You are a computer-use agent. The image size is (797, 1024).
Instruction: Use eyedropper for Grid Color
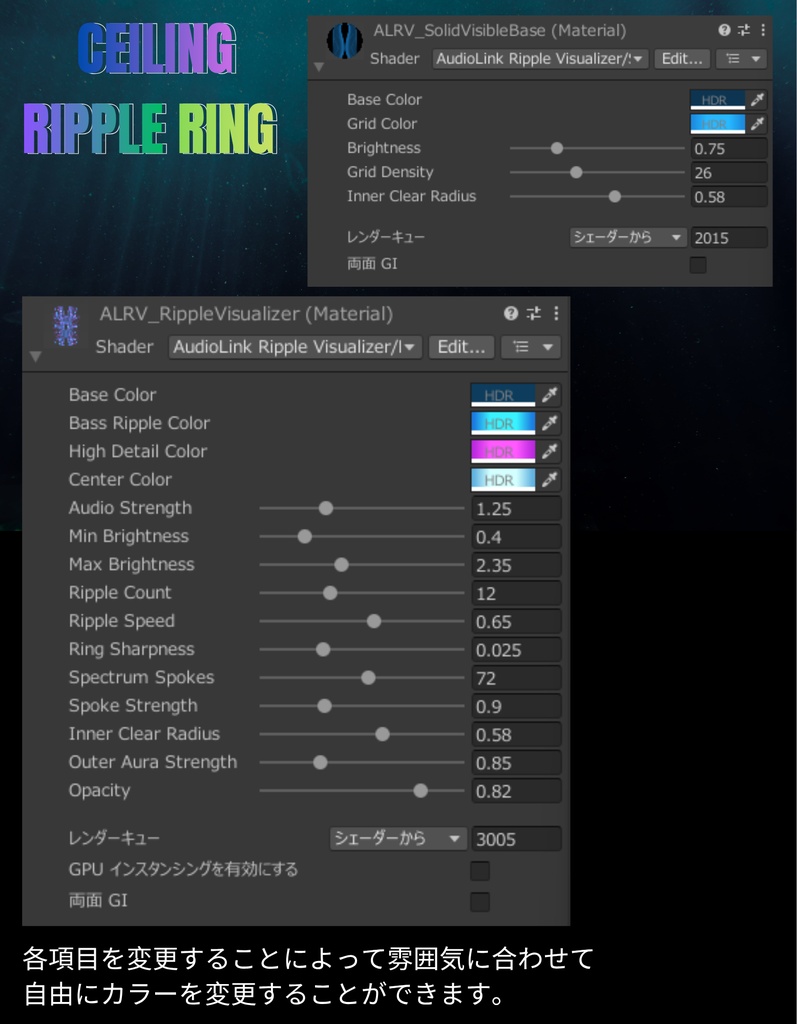click(757, 123)
